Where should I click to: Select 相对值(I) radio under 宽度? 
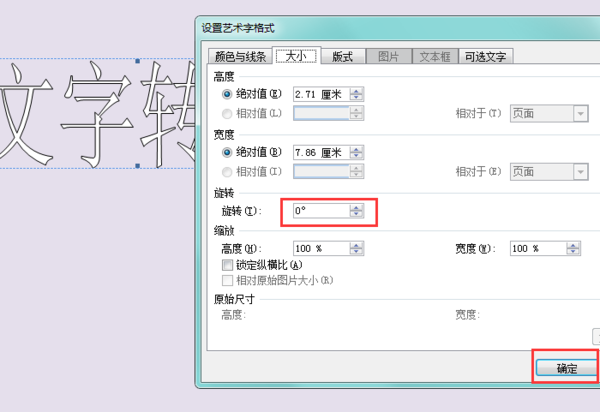pos(227,172)
